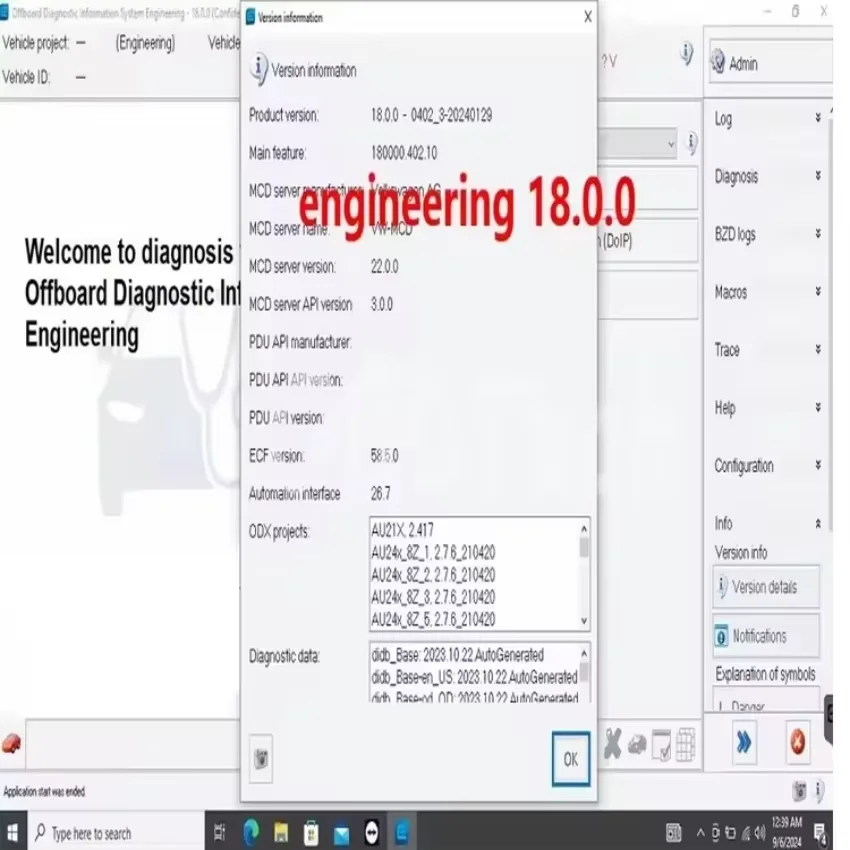Click the vehicle toolbar icon

click(x=637, y=744)
